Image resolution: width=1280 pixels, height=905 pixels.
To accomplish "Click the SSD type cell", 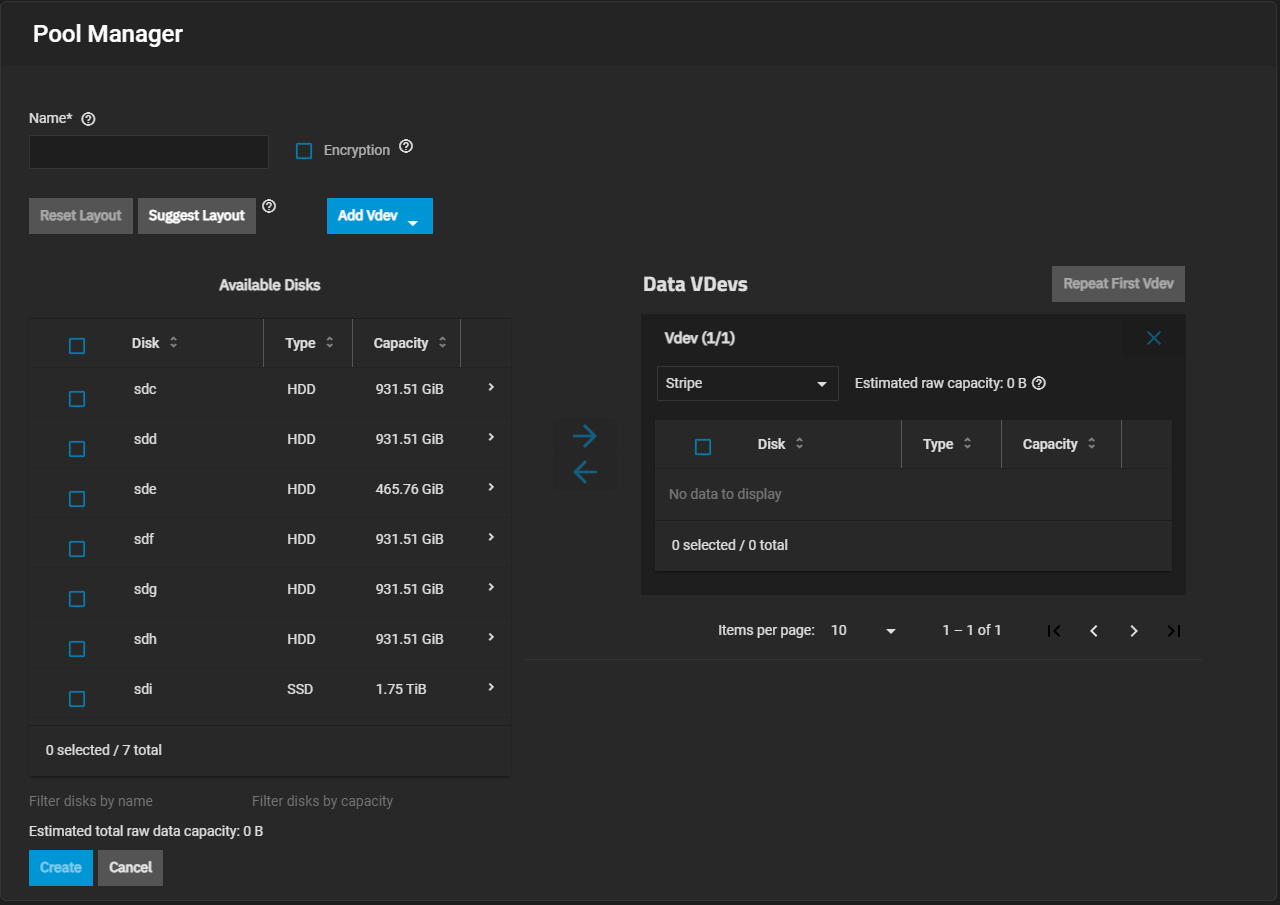I will (x=301, y=689).
